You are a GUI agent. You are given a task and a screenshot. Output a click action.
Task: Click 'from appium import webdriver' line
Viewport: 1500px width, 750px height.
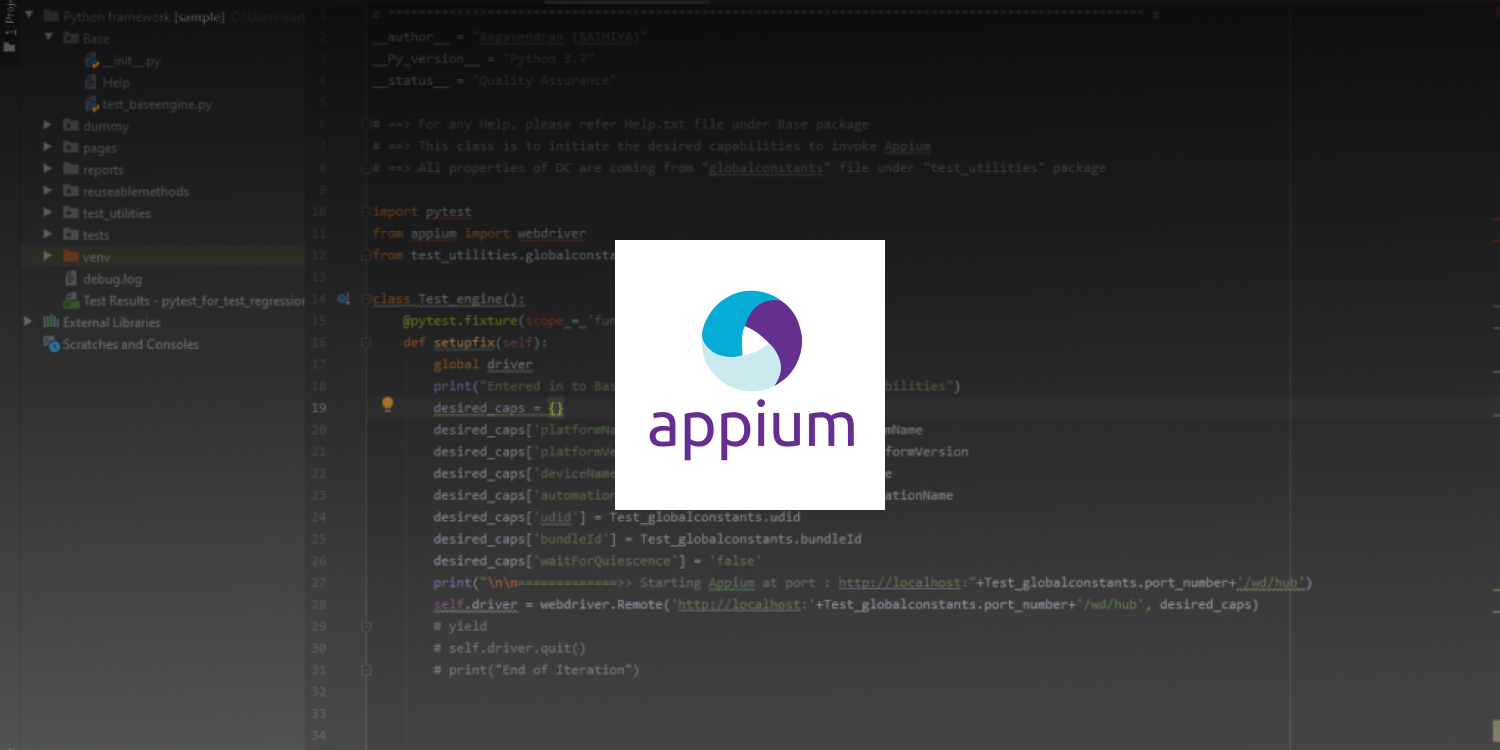click(479, 234)
